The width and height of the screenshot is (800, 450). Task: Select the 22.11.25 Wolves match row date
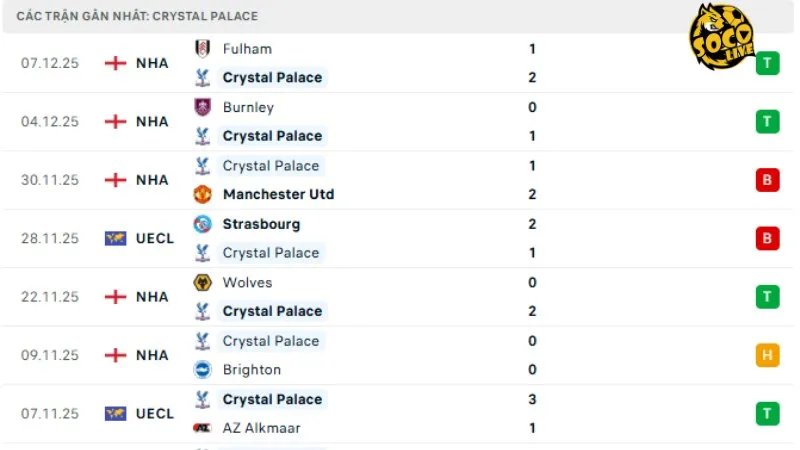pos(49,297)
